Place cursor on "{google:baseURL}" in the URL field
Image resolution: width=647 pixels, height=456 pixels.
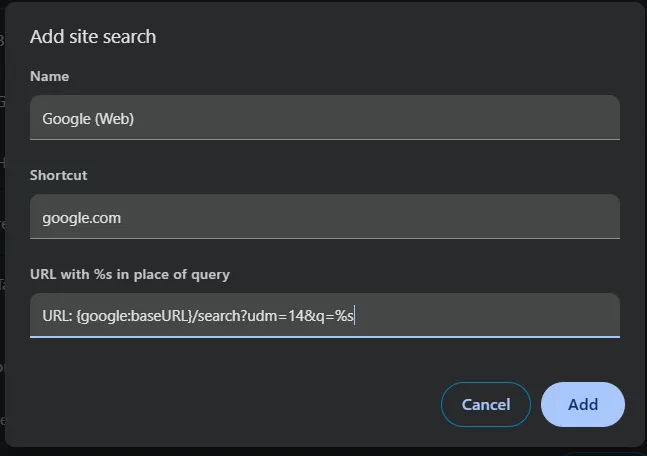[135, 316]
